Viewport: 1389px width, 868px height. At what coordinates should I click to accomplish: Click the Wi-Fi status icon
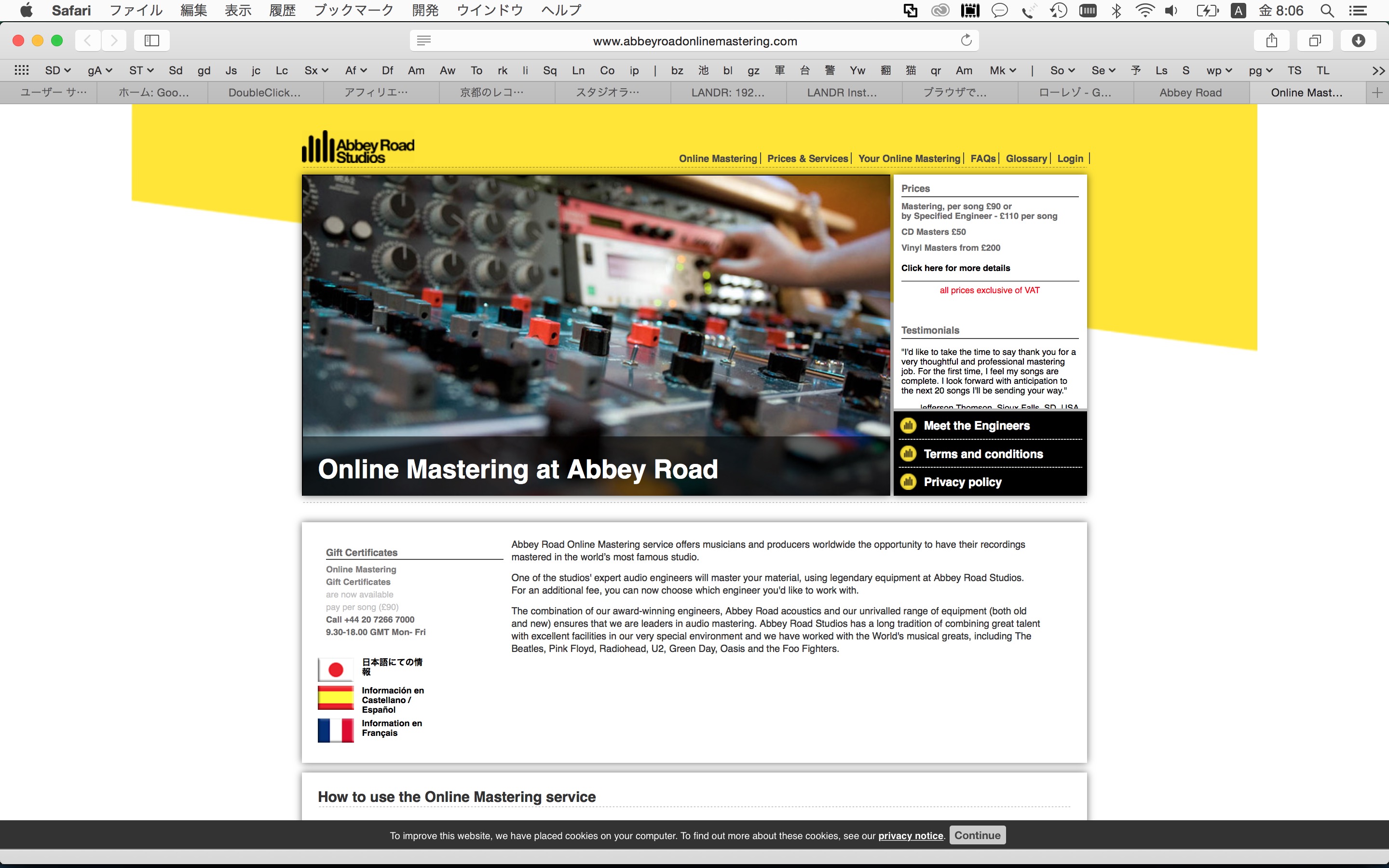(x=1144, y=10)
